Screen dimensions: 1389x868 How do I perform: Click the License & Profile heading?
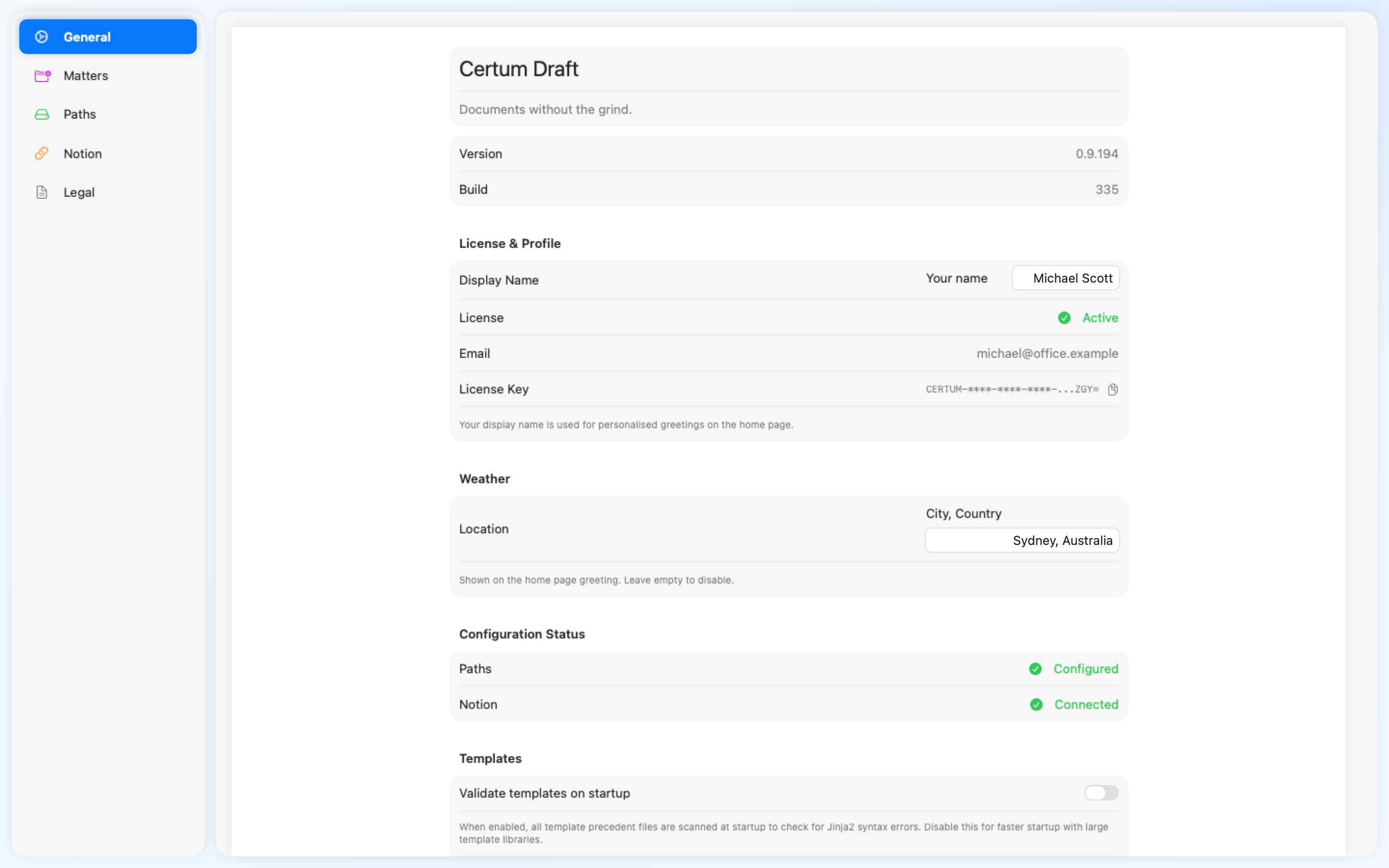pos(510,244)
